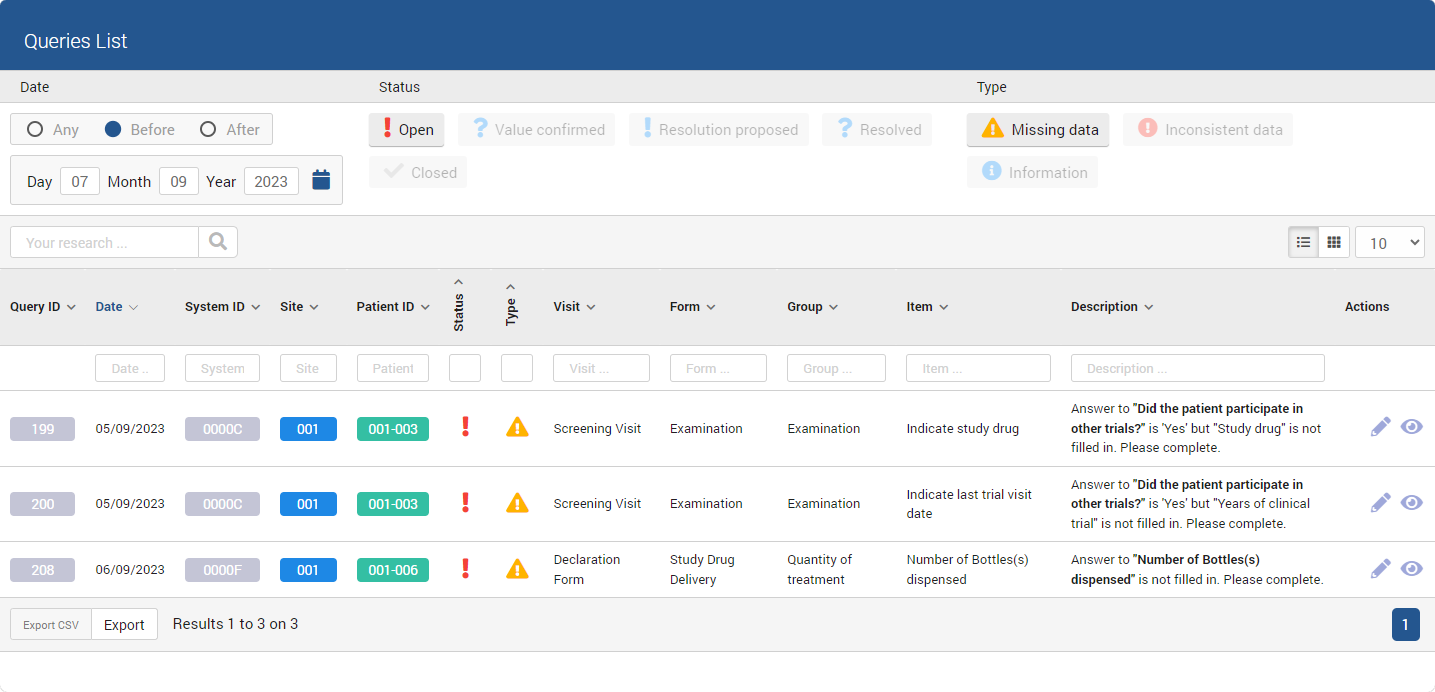View query 200 with eye icon

1411,502
